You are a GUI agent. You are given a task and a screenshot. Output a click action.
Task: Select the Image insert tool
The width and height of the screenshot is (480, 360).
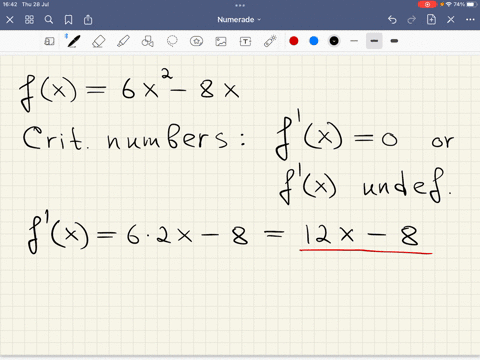(221, 41)
